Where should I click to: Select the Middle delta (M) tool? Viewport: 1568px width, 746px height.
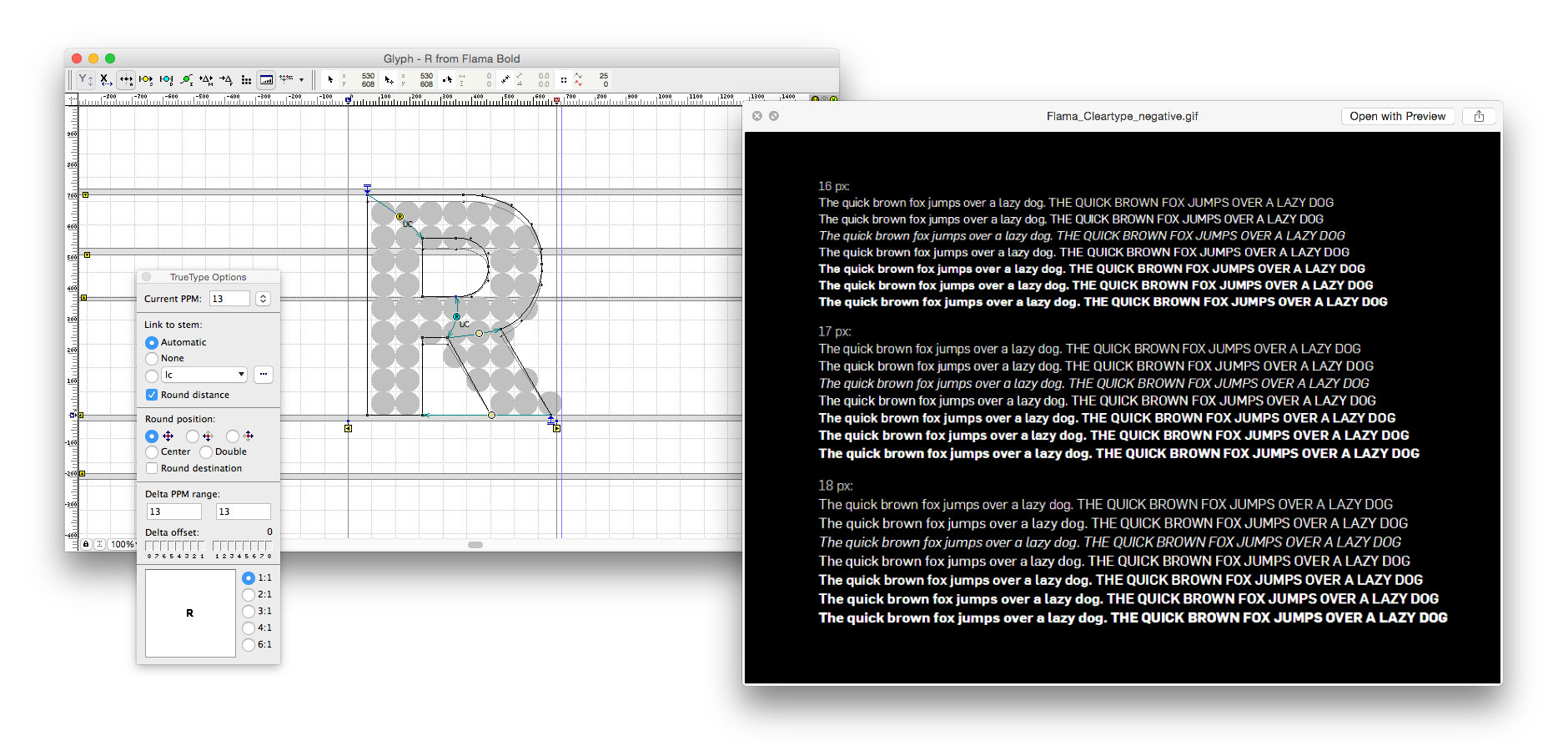206,80
